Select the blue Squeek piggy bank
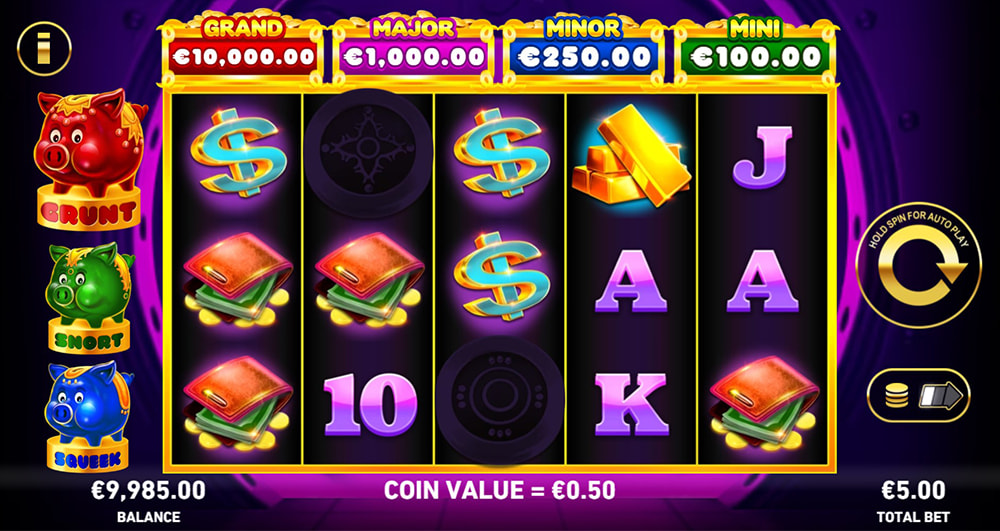 (x=88, y=416)
